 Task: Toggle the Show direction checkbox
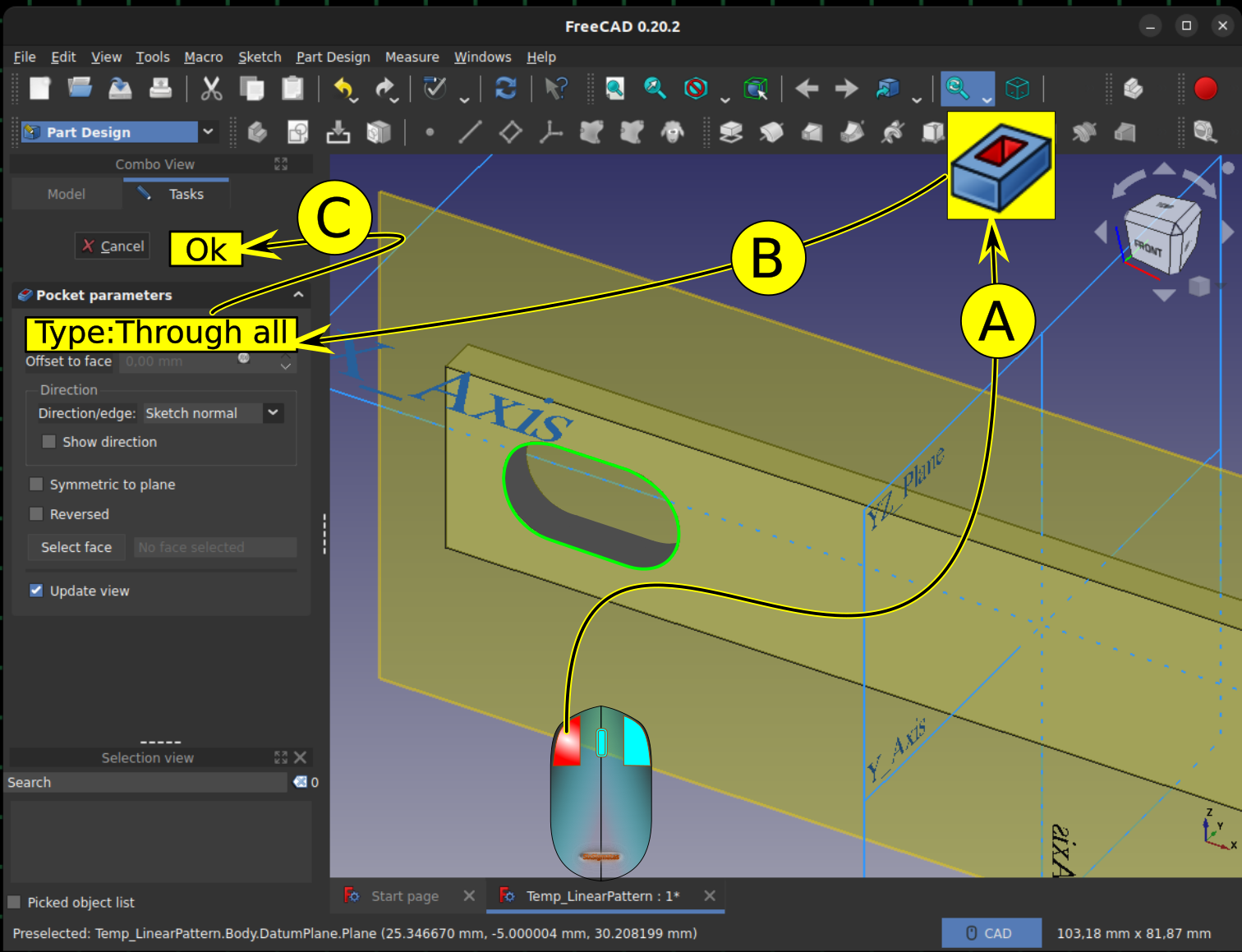click(x=48, y=442)
